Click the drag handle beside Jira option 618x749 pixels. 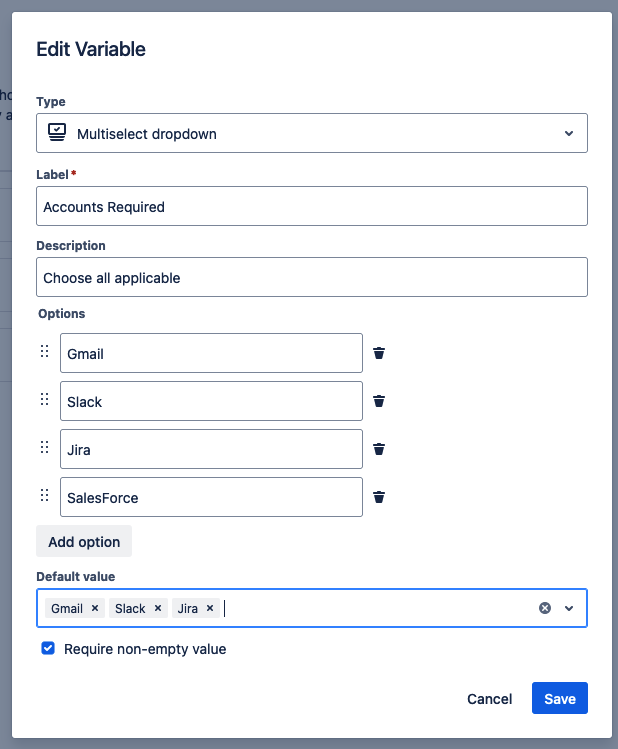click(x=44, y=448)
